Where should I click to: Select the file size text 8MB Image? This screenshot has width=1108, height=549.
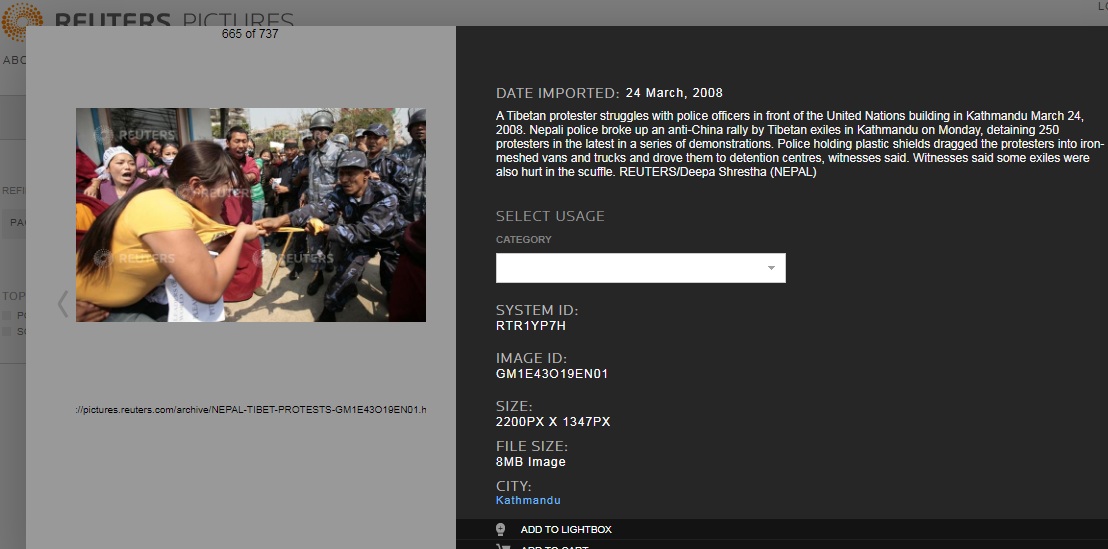531,462
